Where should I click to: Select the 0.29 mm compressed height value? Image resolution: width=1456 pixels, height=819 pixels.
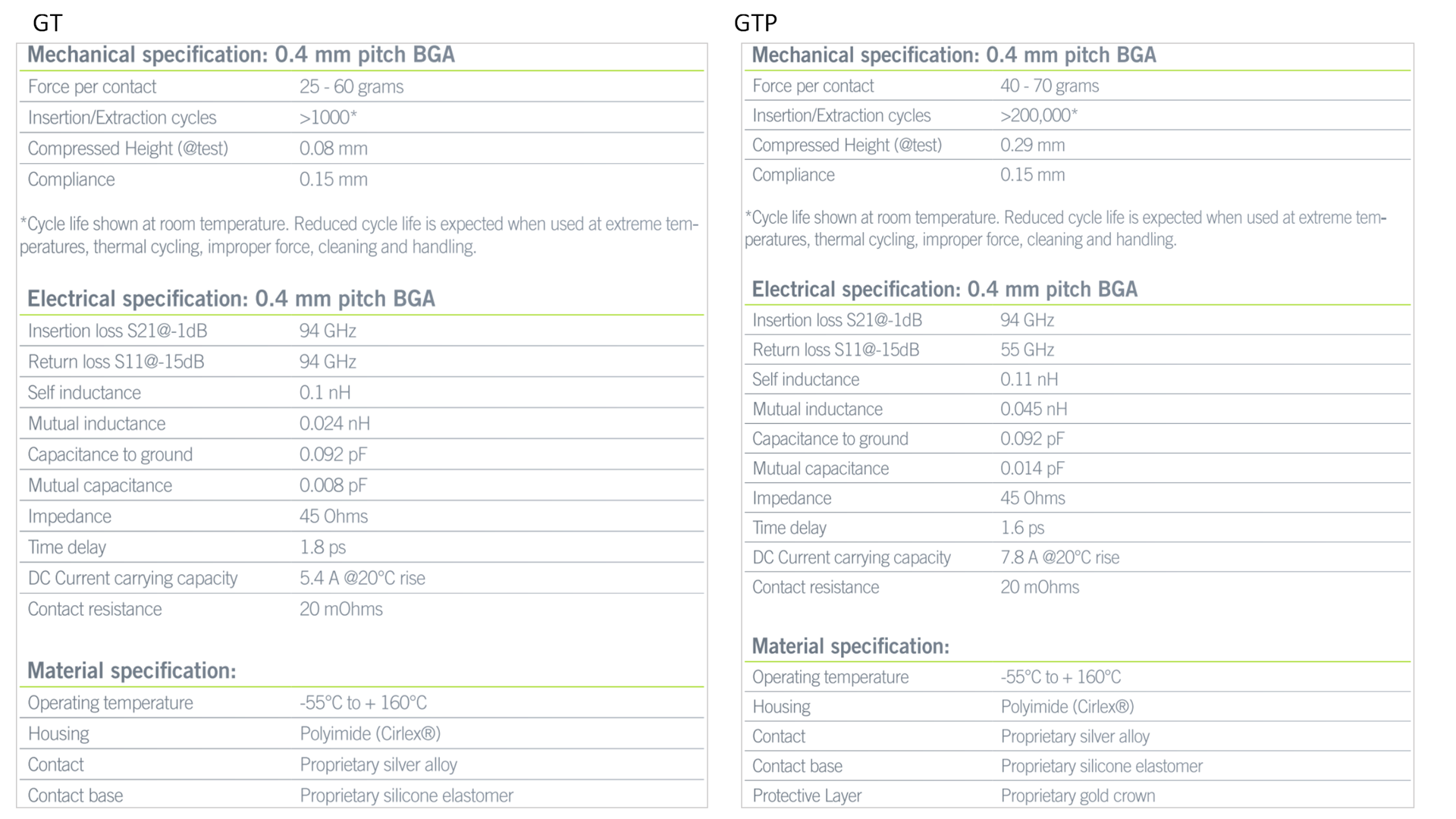1032,145
